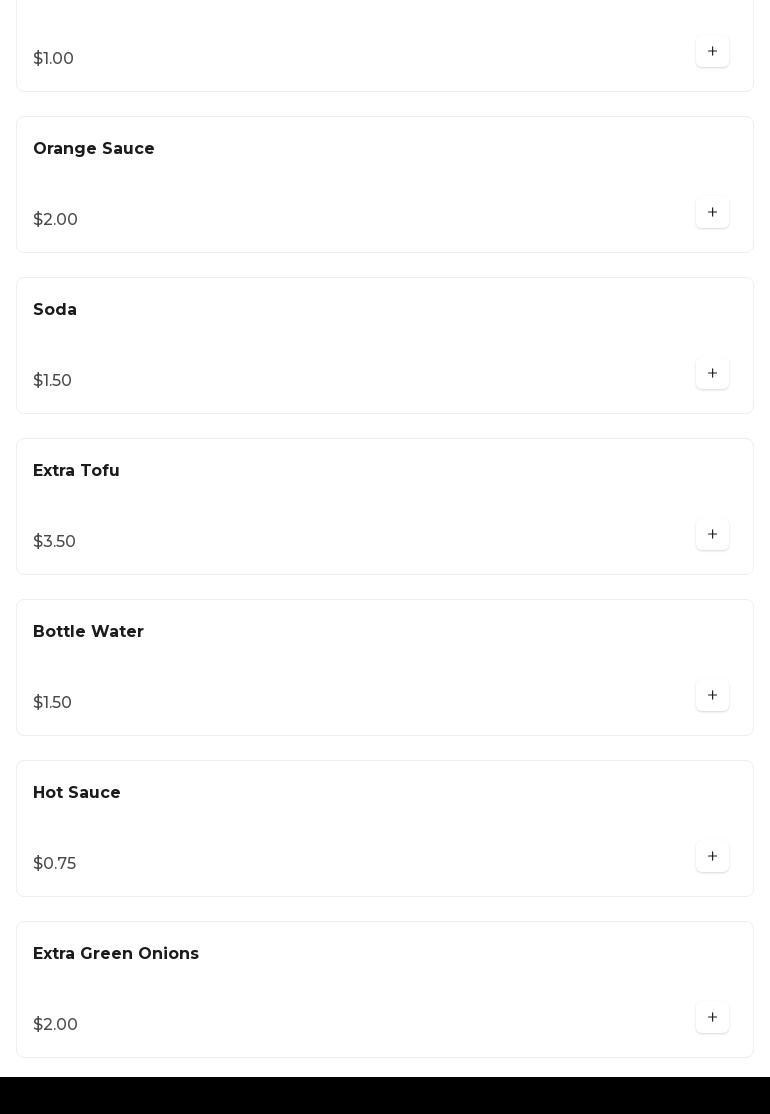Open the Soda item title

[55, 310]
